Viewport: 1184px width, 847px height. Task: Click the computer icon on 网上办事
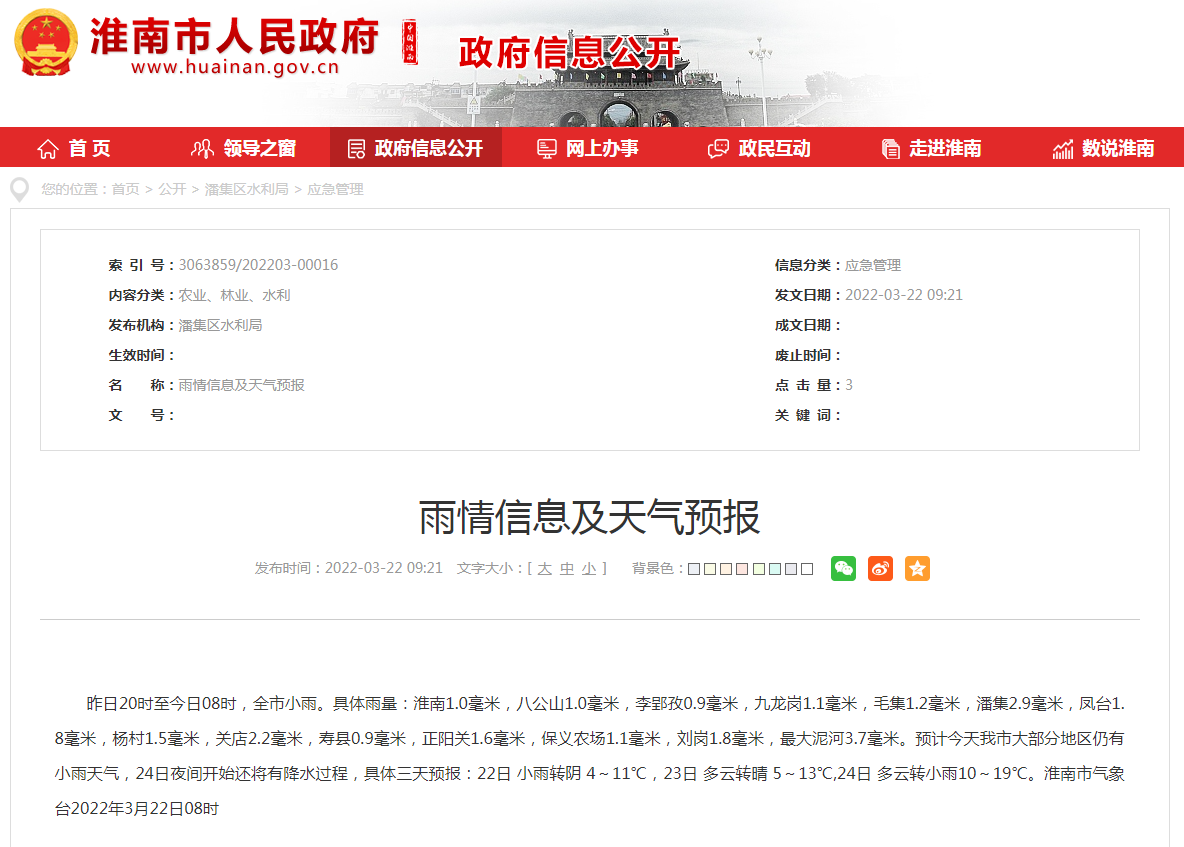coord(545,147)
